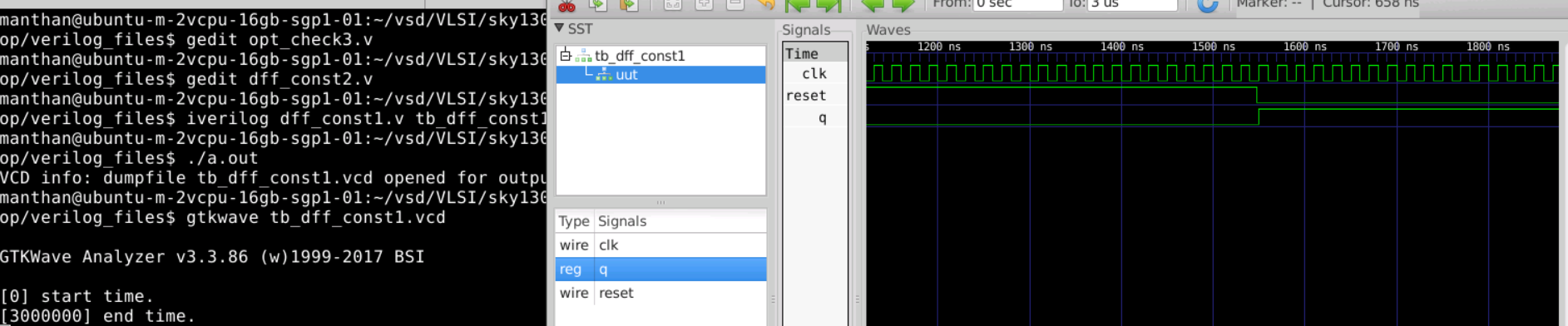Click the 1200 ns ruler mark
This screenshot has height=326, width=1568.
click(x=939, y=47)
